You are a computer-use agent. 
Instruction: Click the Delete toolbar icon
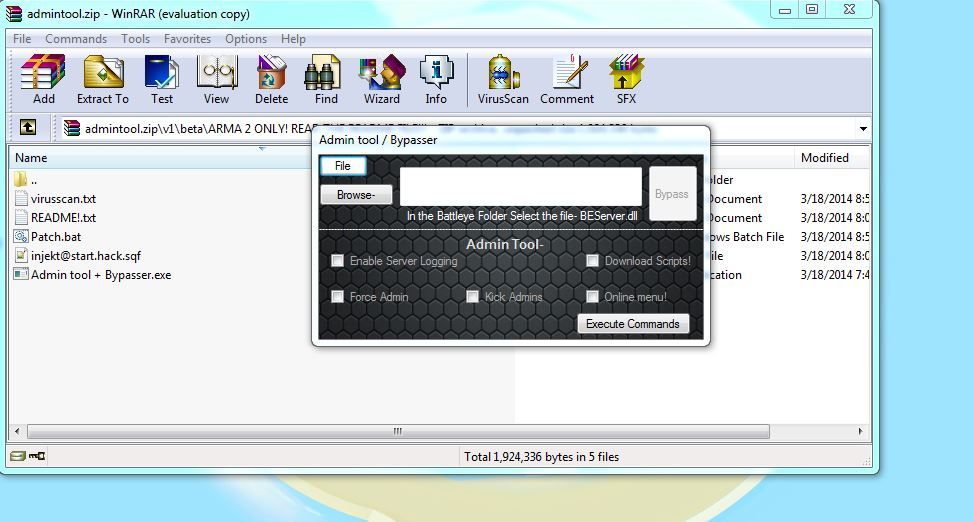[271, 78]
